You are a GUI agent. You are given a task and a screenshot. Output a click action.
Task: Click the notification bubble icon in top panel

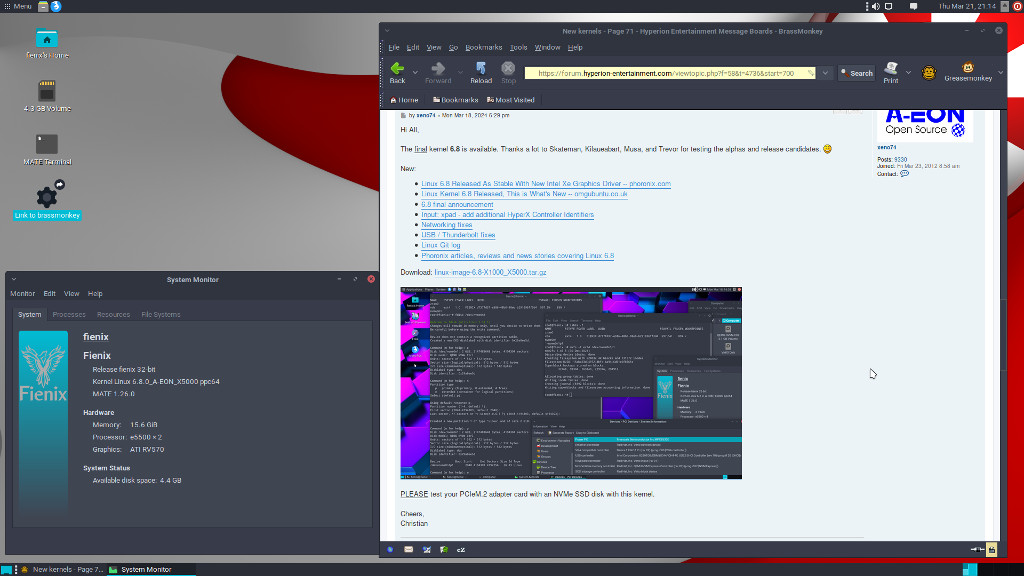click(x=914, y=6)
